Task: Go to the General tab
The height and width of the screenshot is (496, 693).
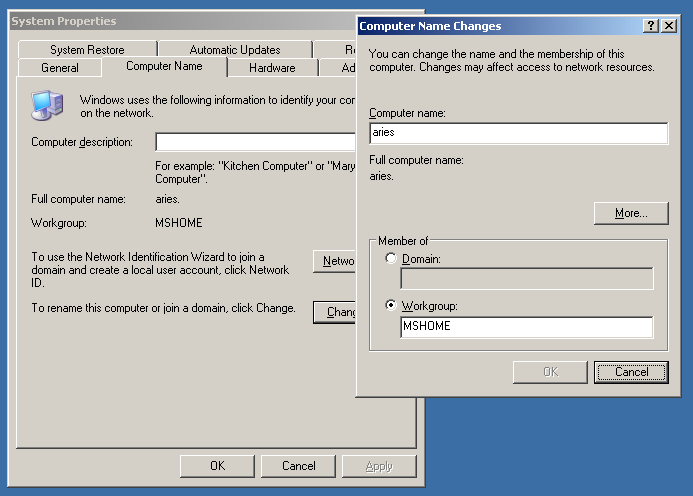Action: (x=60, y=68)
